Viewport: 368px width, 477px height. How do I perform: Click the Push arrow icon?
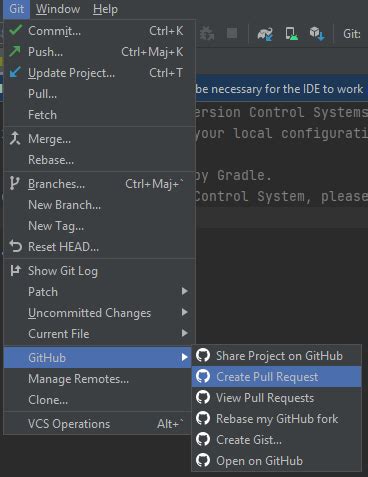[x=15, y=51]
